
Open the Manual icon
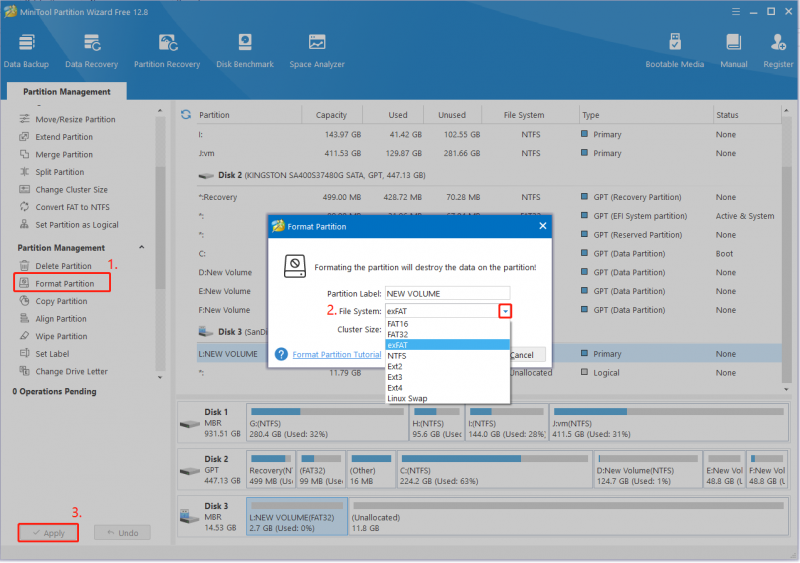734,51
